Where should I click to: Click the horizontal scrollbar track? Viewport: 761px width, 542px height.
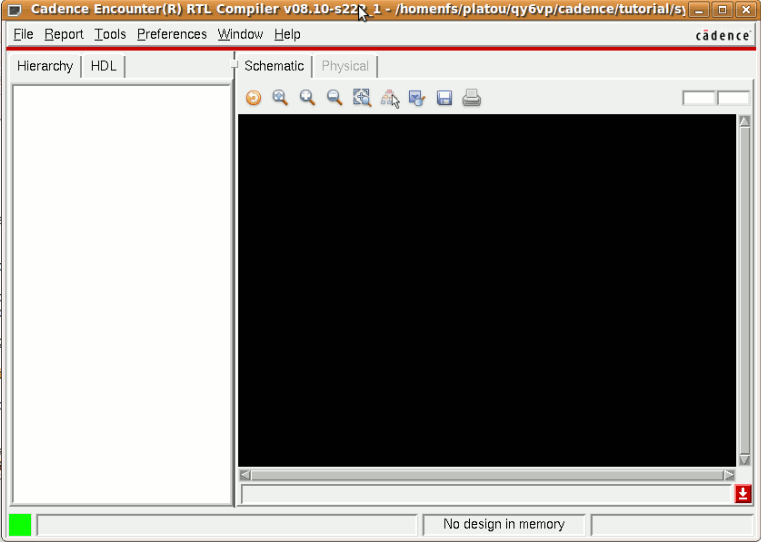pos(487,475)
